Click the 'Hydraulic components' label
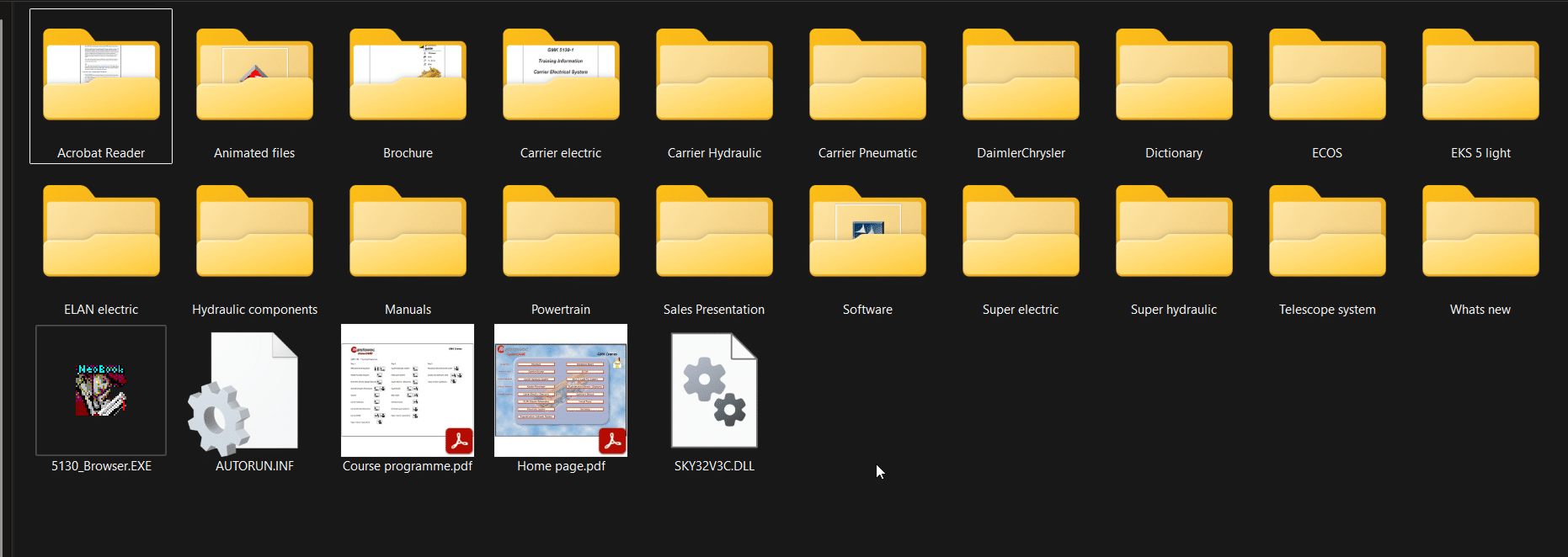Image resolution: width=1568 pixels, height=557 pixels. coord(254,310)
